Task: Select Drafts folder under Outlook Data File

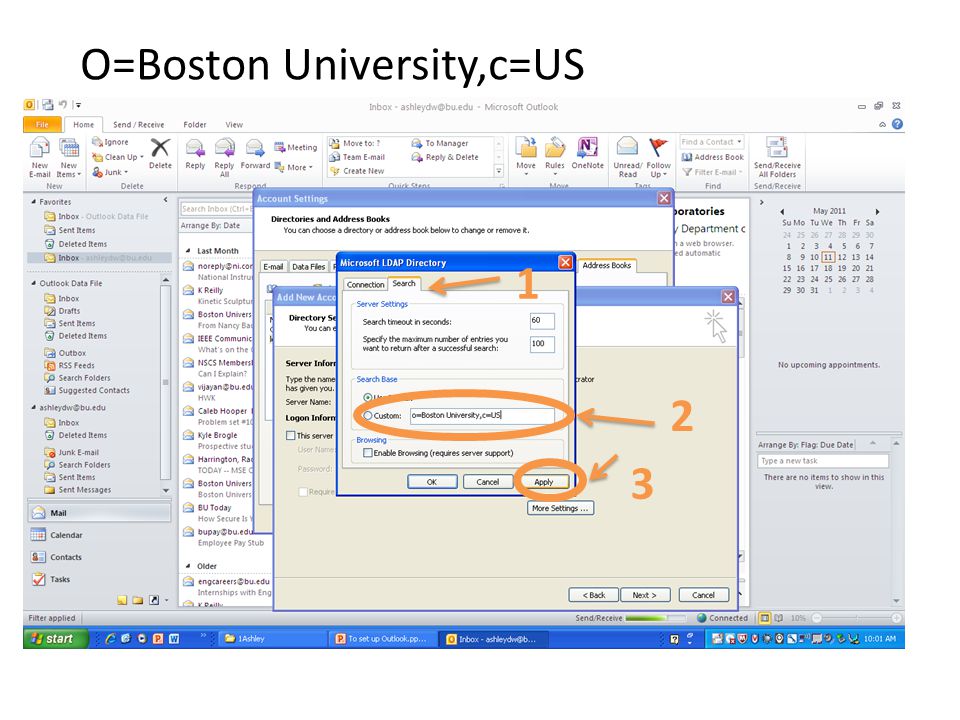Action: pos(69,311)
